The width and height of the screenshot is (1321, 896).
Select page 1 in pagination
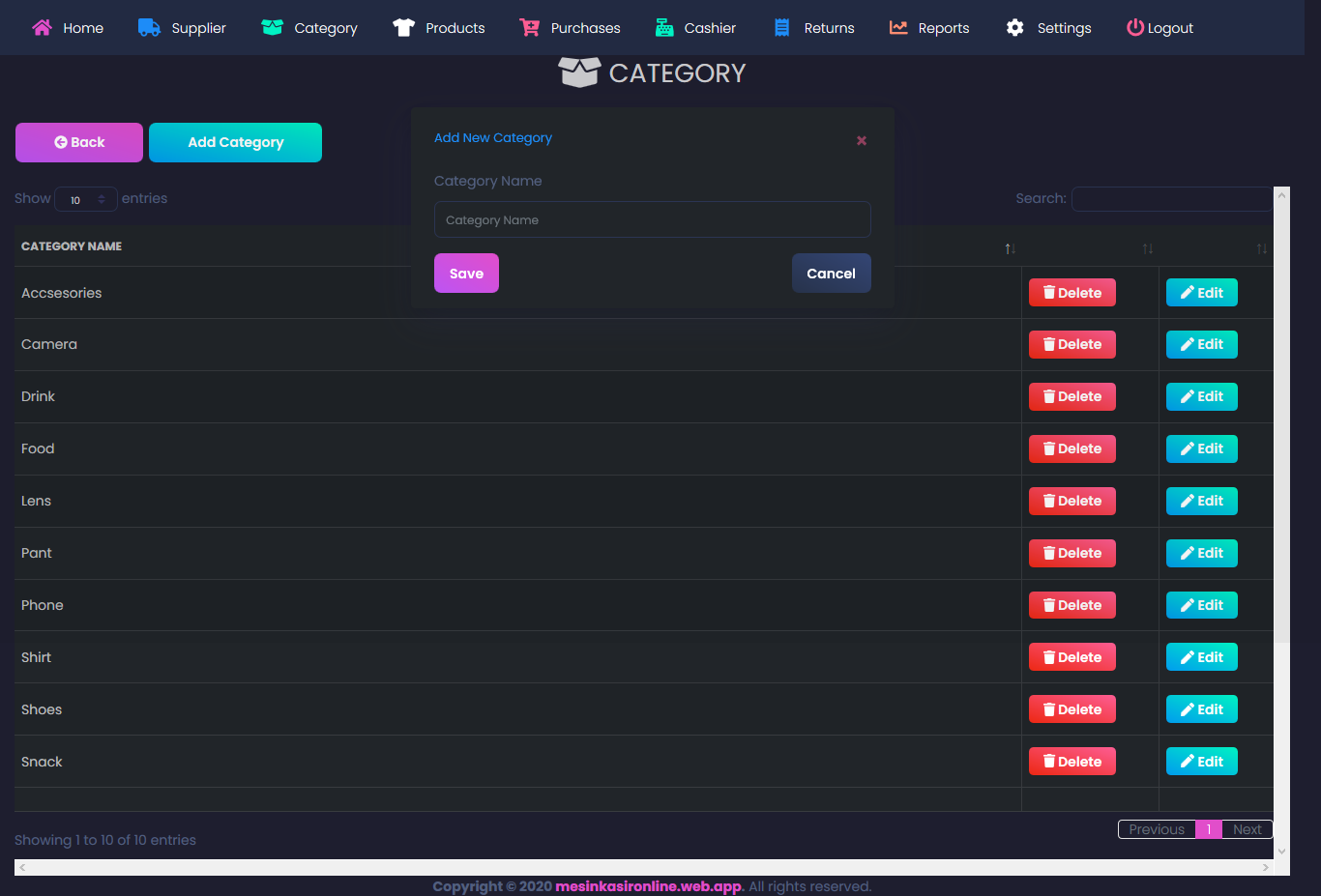point(1209,829)
